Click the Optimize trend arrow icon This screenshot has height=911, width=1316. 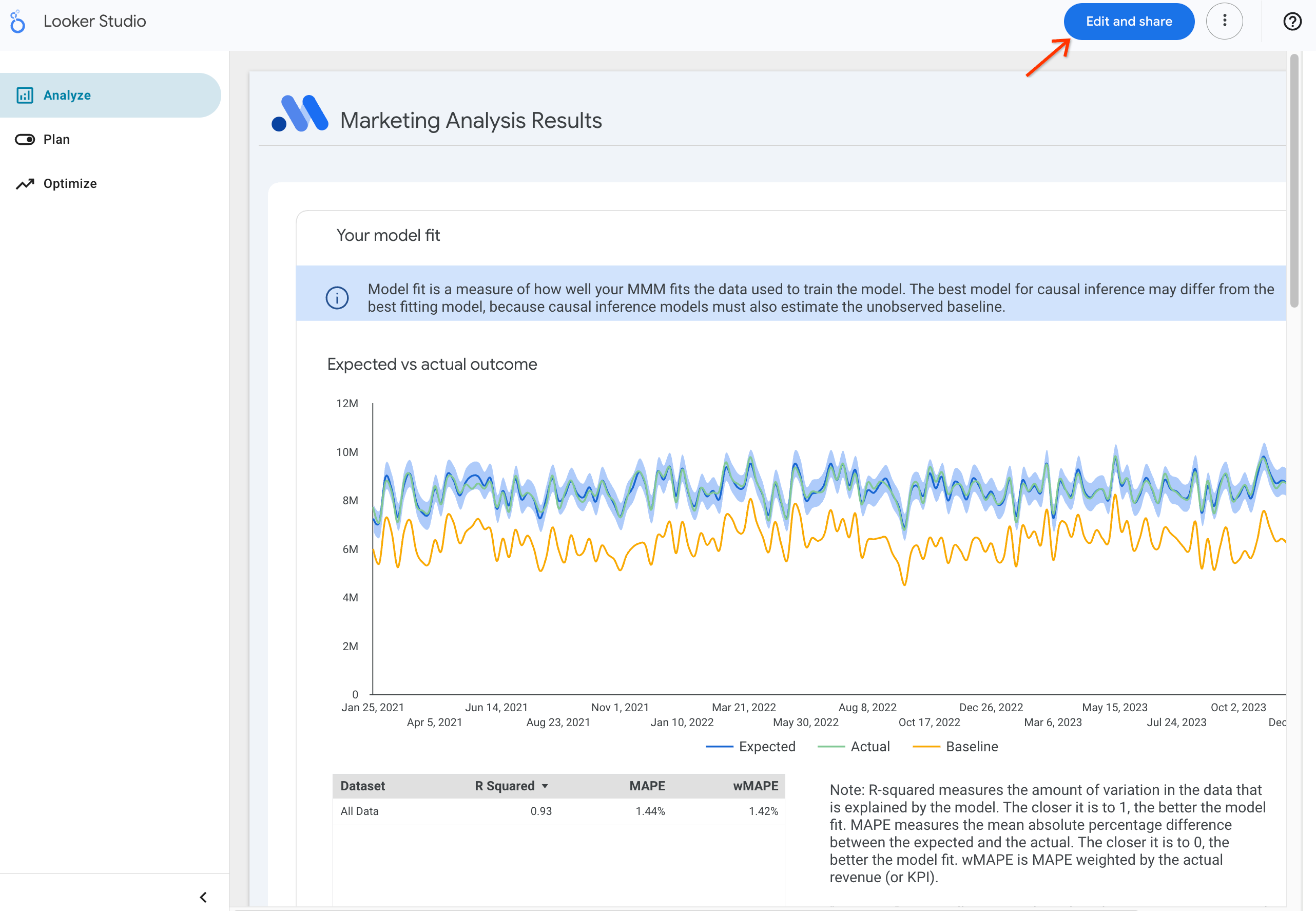25,184
